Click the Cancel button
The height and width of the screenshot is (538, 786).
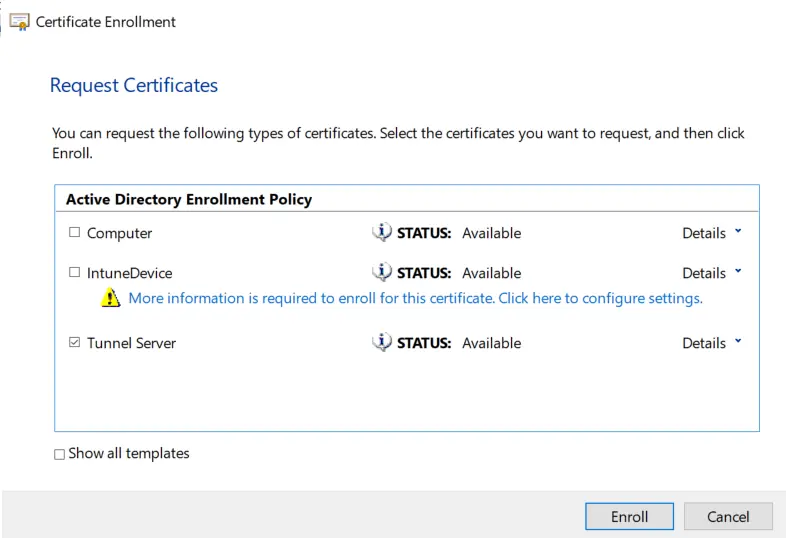point(727,516)
